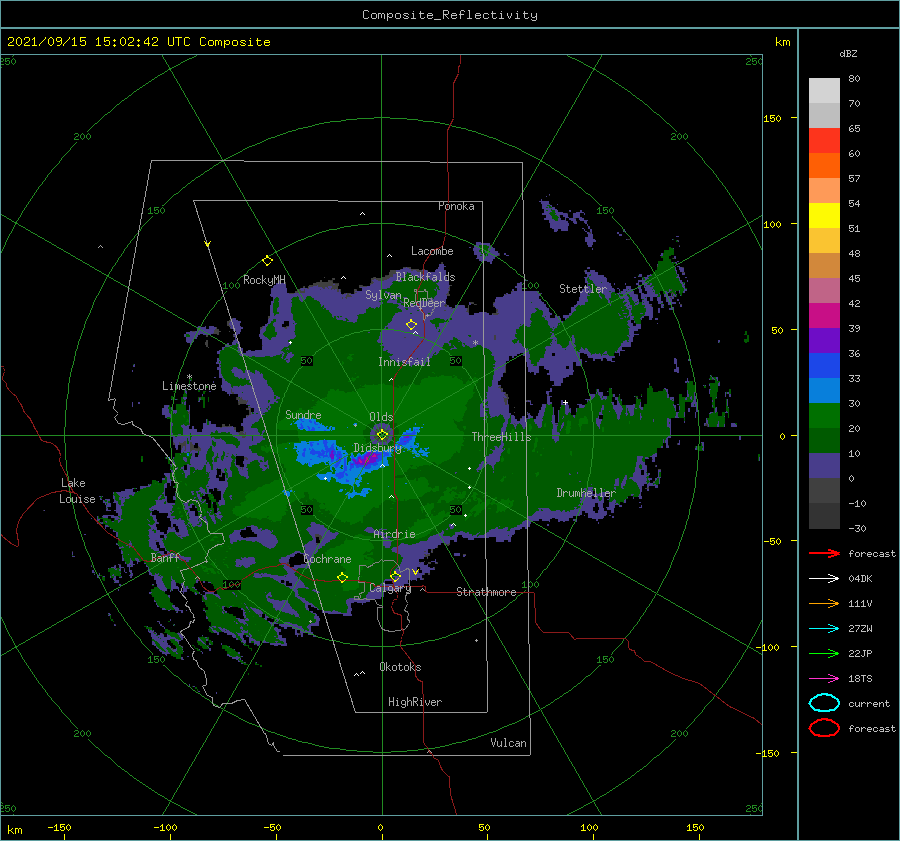Select the yellow 54 dBZ color swatch
The image size is (900, 841).
tap(824, 215)
